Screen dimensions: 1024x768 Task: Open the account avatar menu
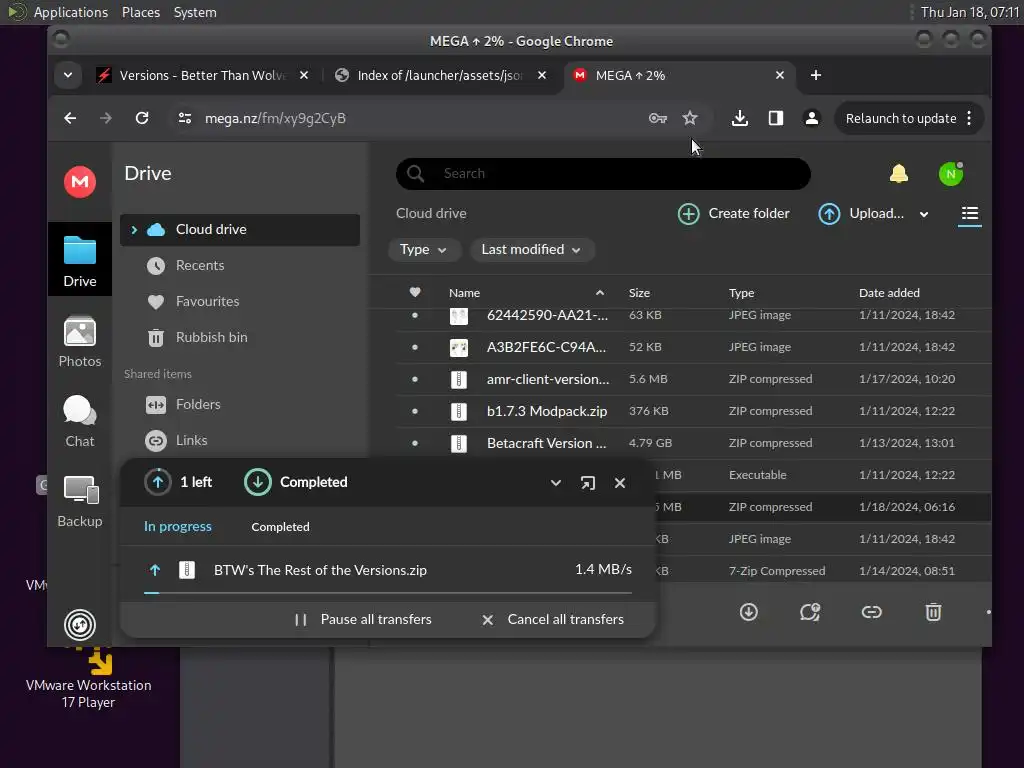[x=950, y=174]
